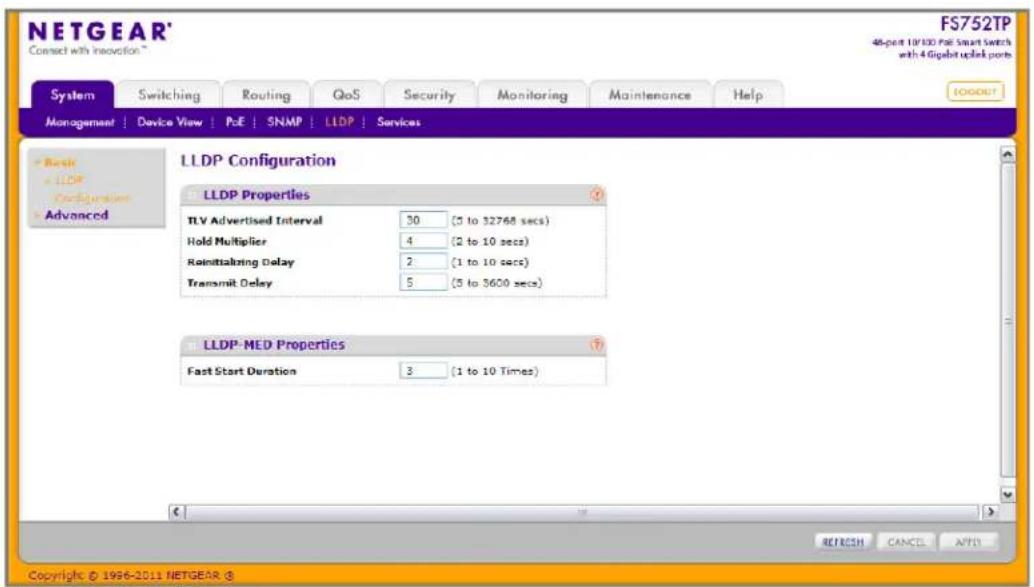Expand the Advanced sidebar menu
This screenshot has height=587, width=1034.
tap(76, 215)
